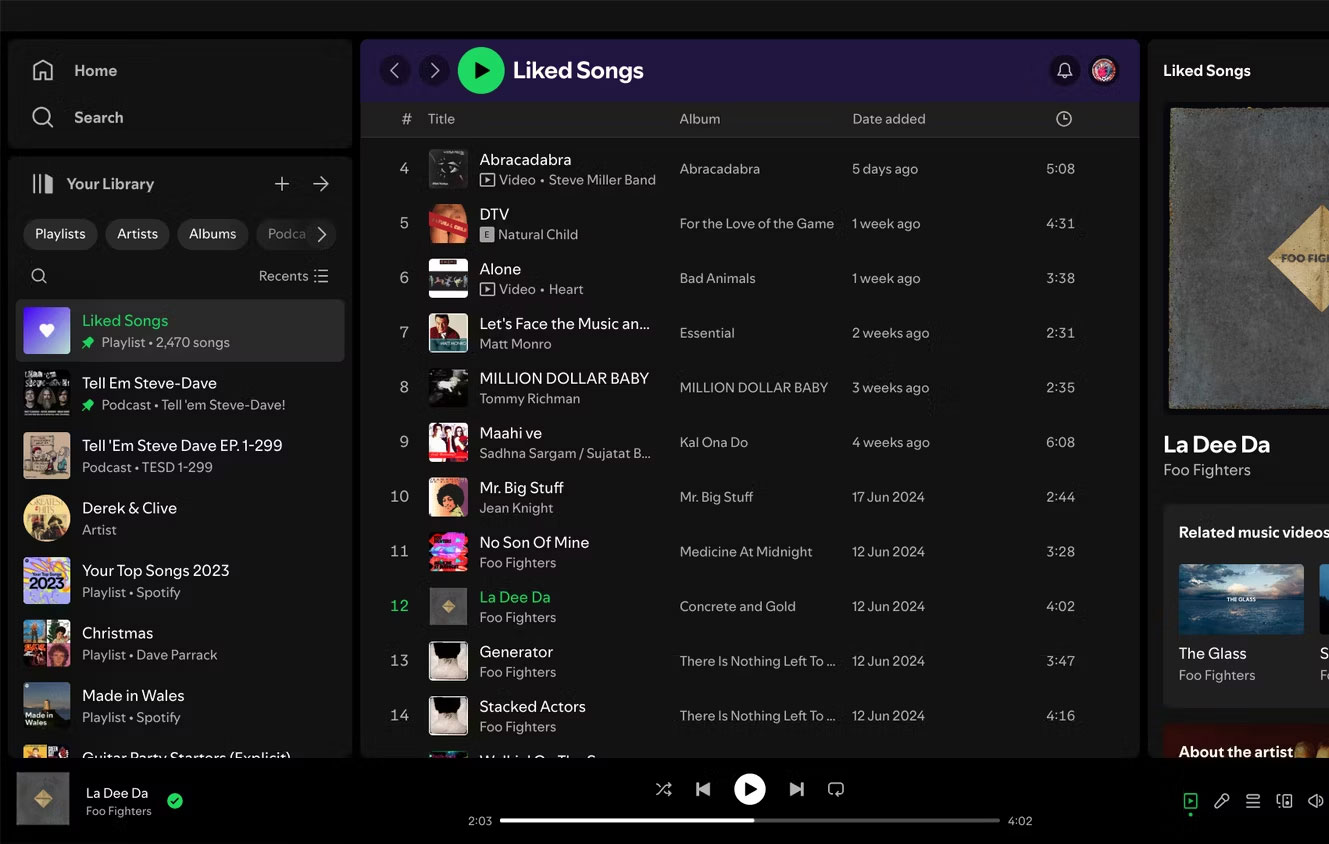Click the search icon inside Your Library
The height and width of the screenshot is (844, 1329).
[x=39, y=276]
